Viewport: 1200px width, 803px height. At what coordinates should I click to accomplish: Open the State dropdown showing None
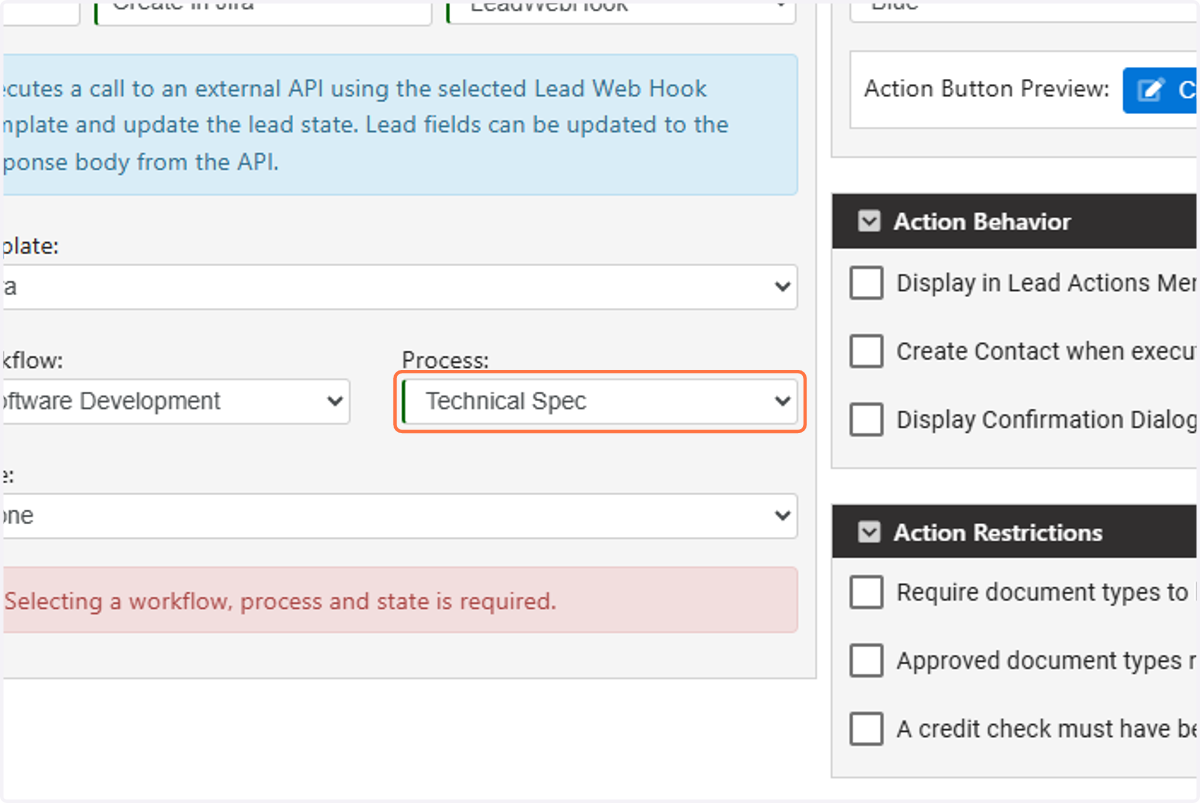point(398,516)
